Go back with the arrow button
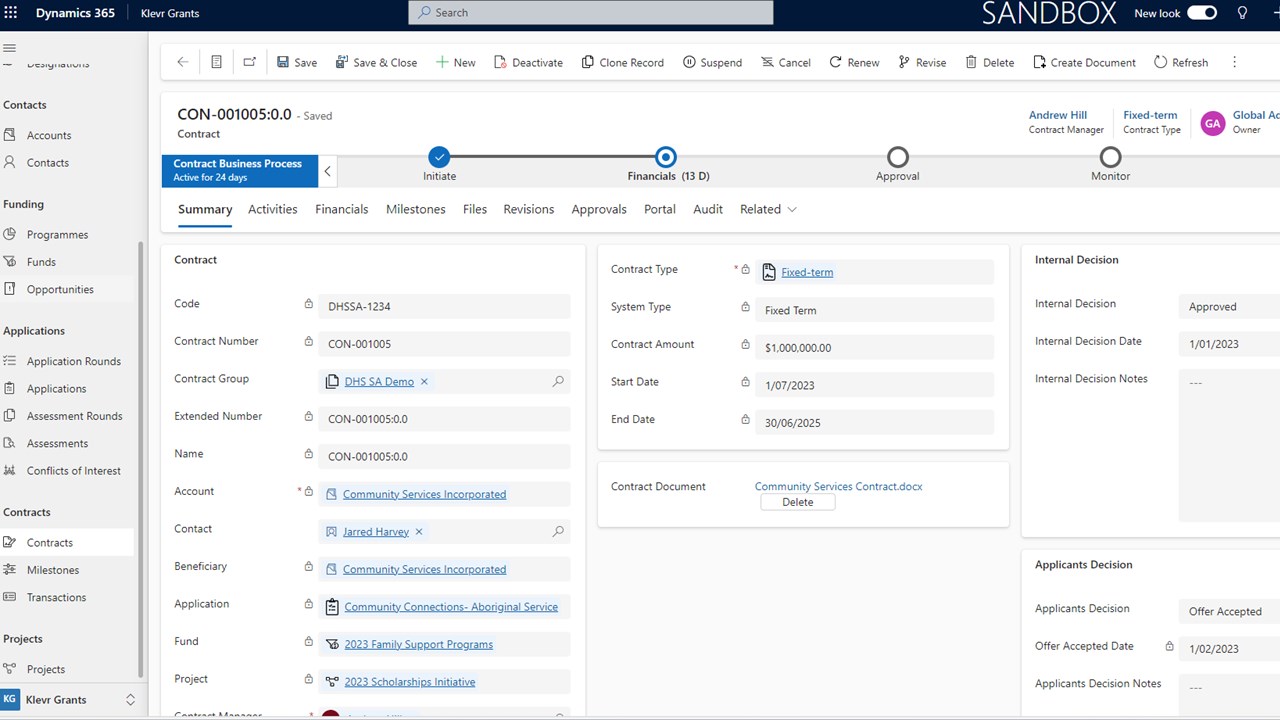Viewport: 1280px width, 720px height. [x=182, y=62]
